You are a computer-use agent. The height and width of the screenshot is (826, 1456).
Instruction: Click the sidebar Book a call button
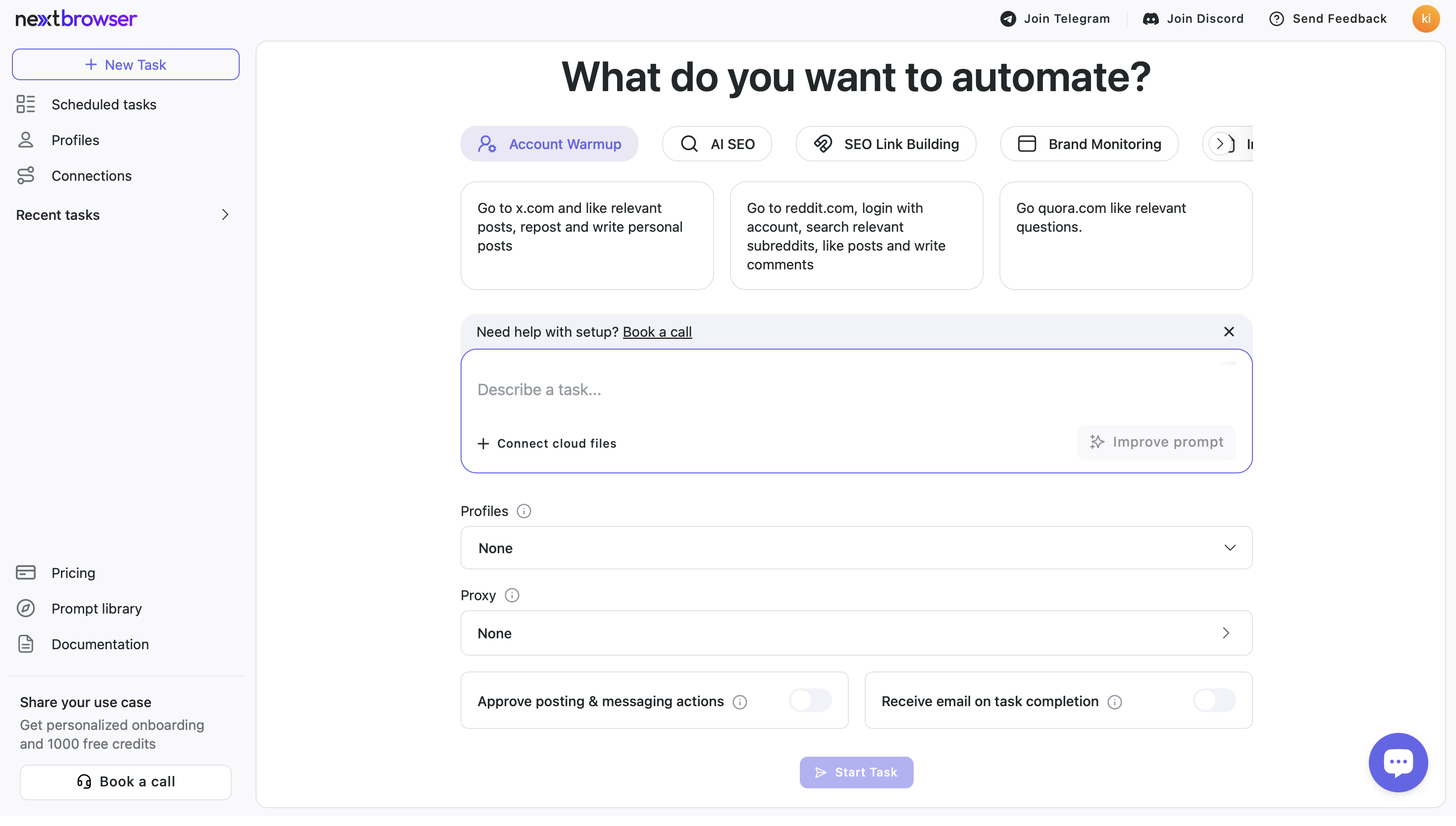tap(126, 782)
